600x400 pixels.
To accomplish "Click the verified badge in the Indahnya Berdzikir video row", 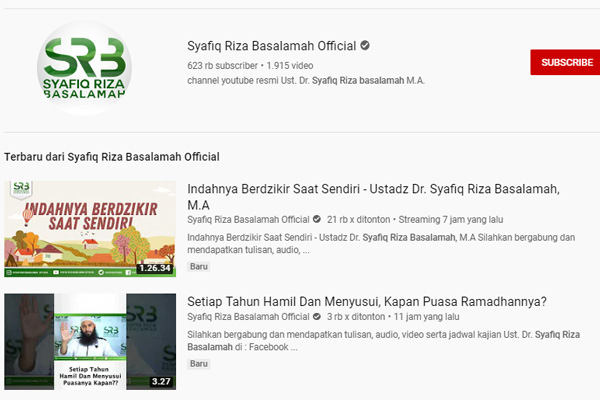I will point(317,219).
